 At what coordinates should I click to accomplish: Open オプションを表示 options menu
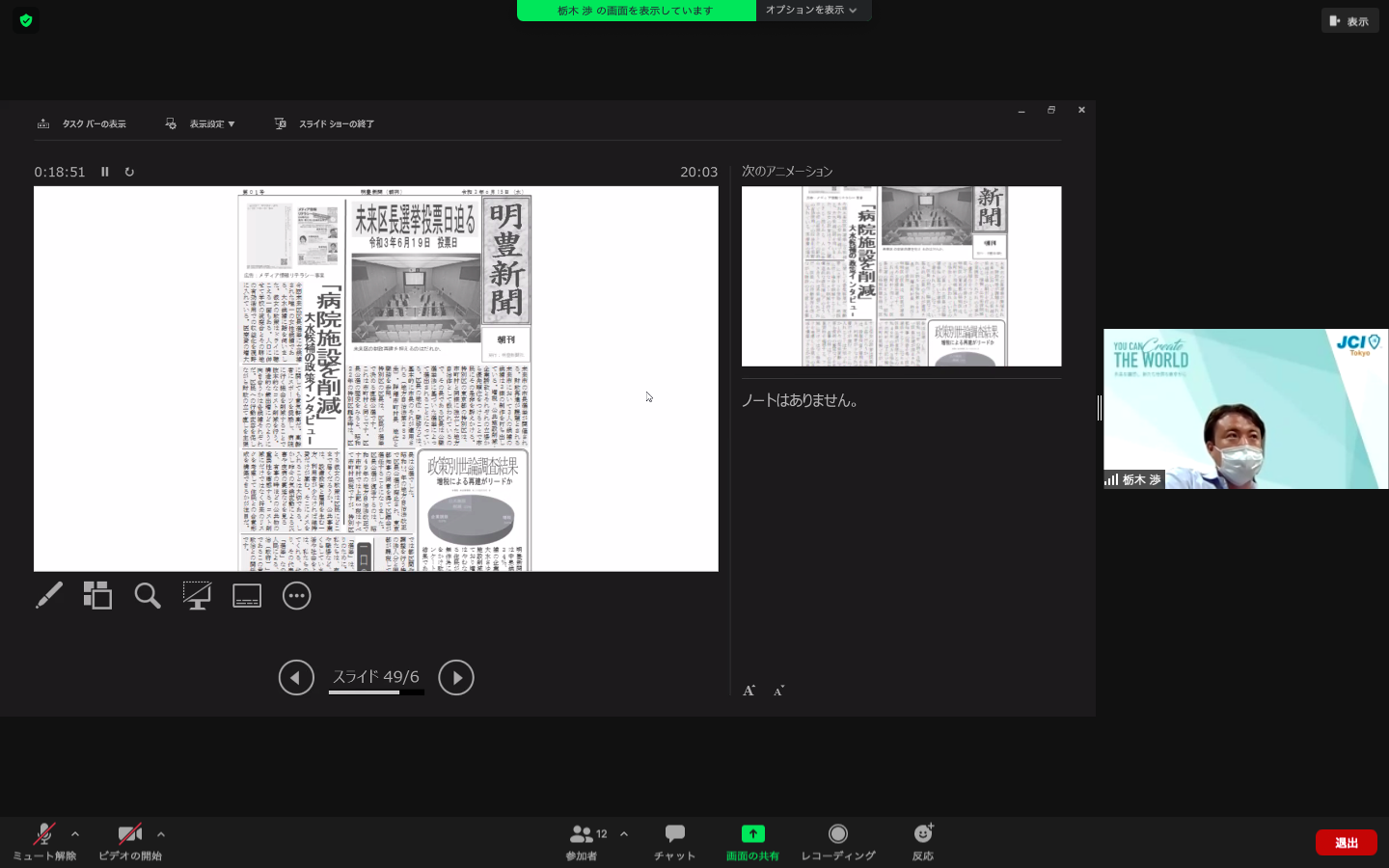811,11
